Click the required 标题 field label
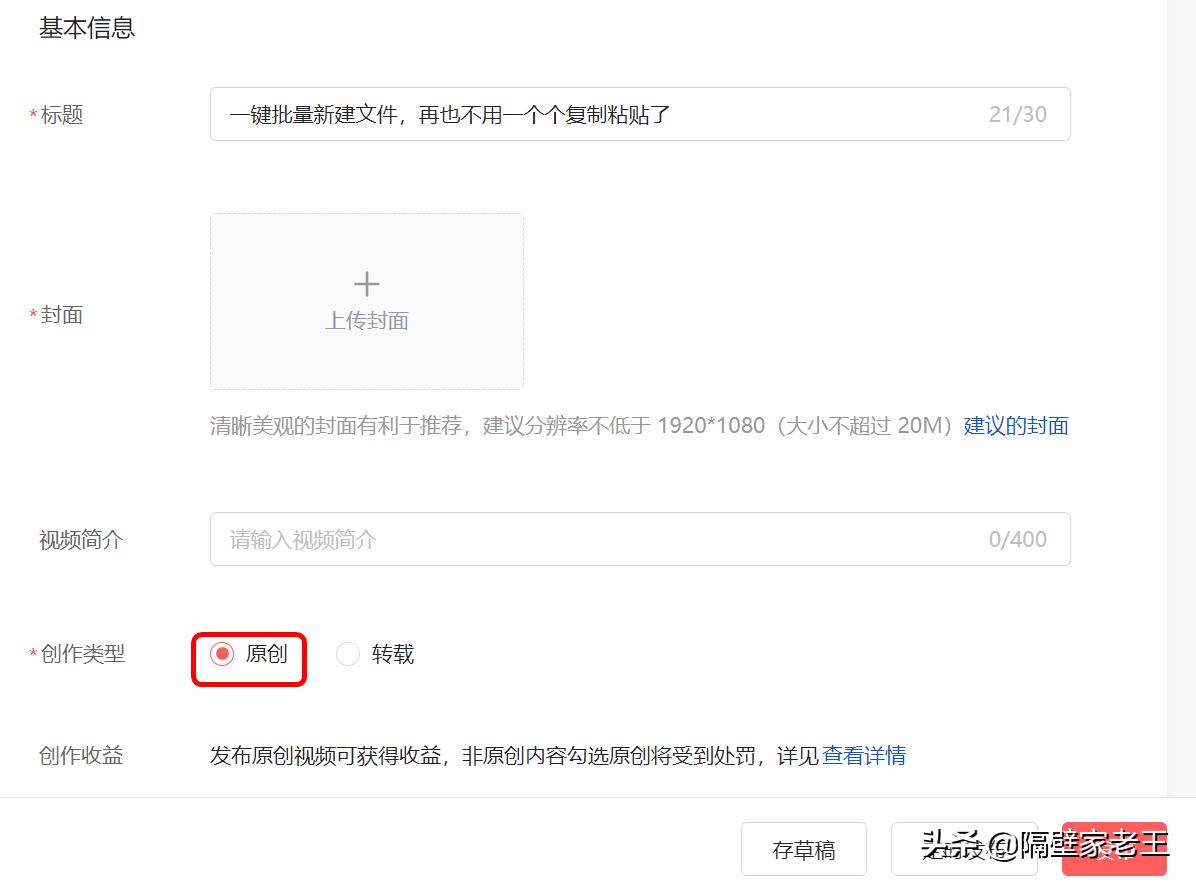The image size is (1196, 885). tap(55, 114)
